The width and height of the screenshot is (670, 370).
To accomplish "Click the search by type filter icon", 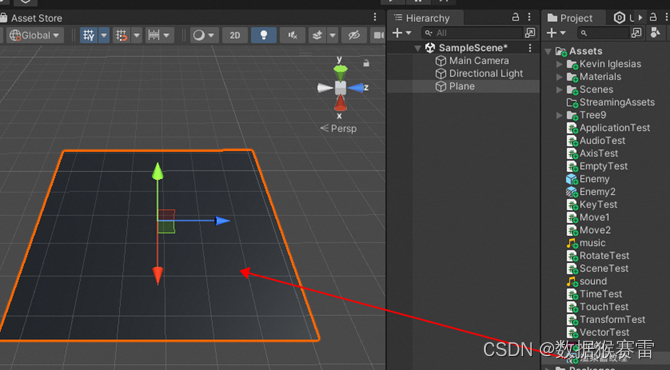I will point(655,33).
